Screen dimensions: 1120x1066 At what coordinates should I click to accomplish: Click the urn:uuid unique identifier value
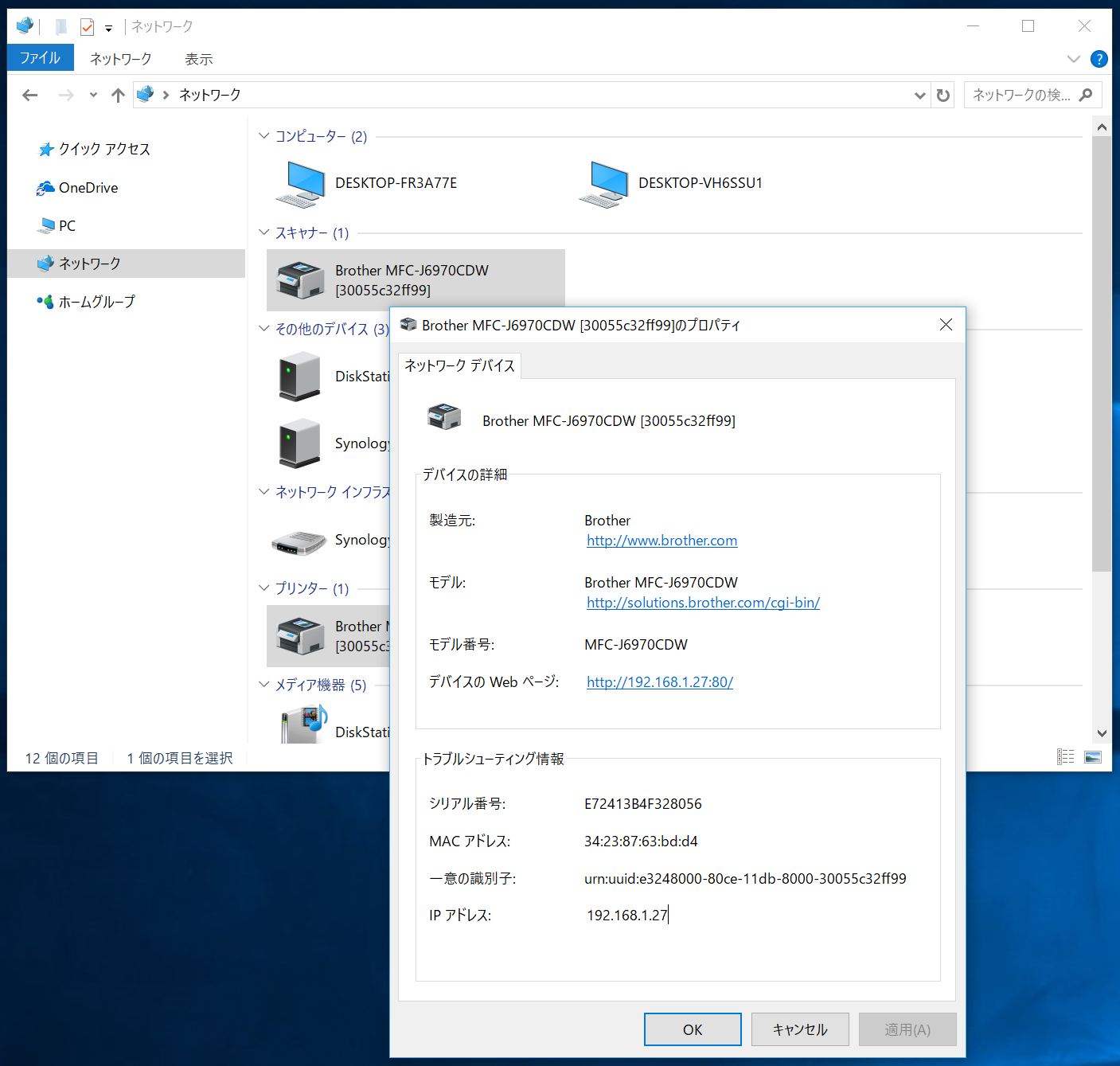(x=745, y=879)
